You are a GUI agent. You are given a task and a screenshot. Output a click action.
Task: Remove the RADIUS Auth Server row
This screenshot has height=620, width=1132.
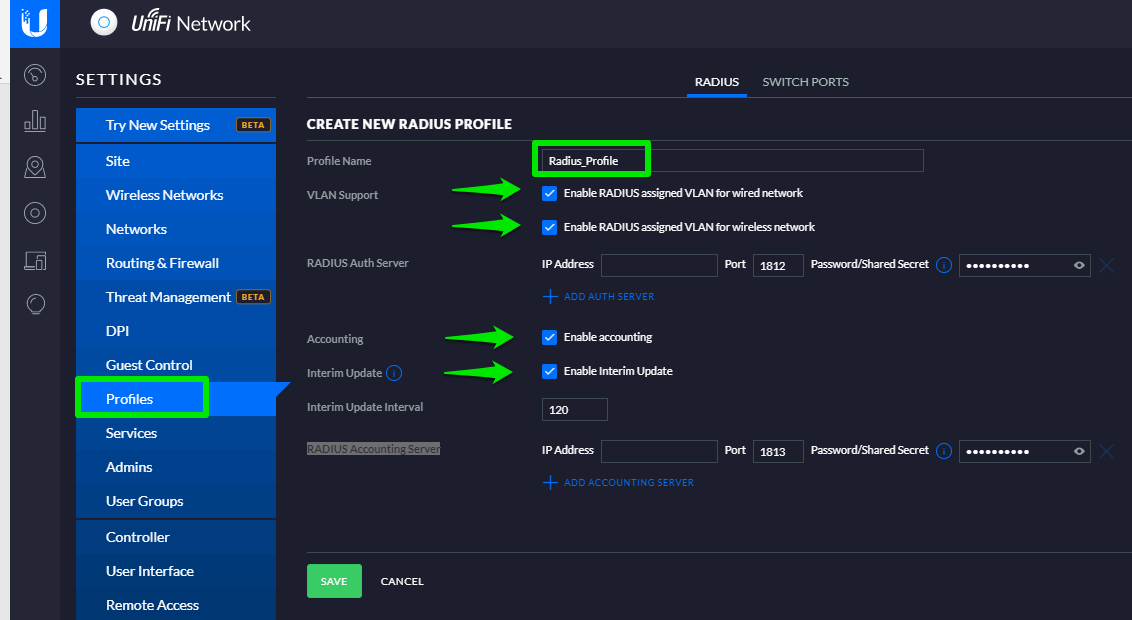pos(1106,265)
